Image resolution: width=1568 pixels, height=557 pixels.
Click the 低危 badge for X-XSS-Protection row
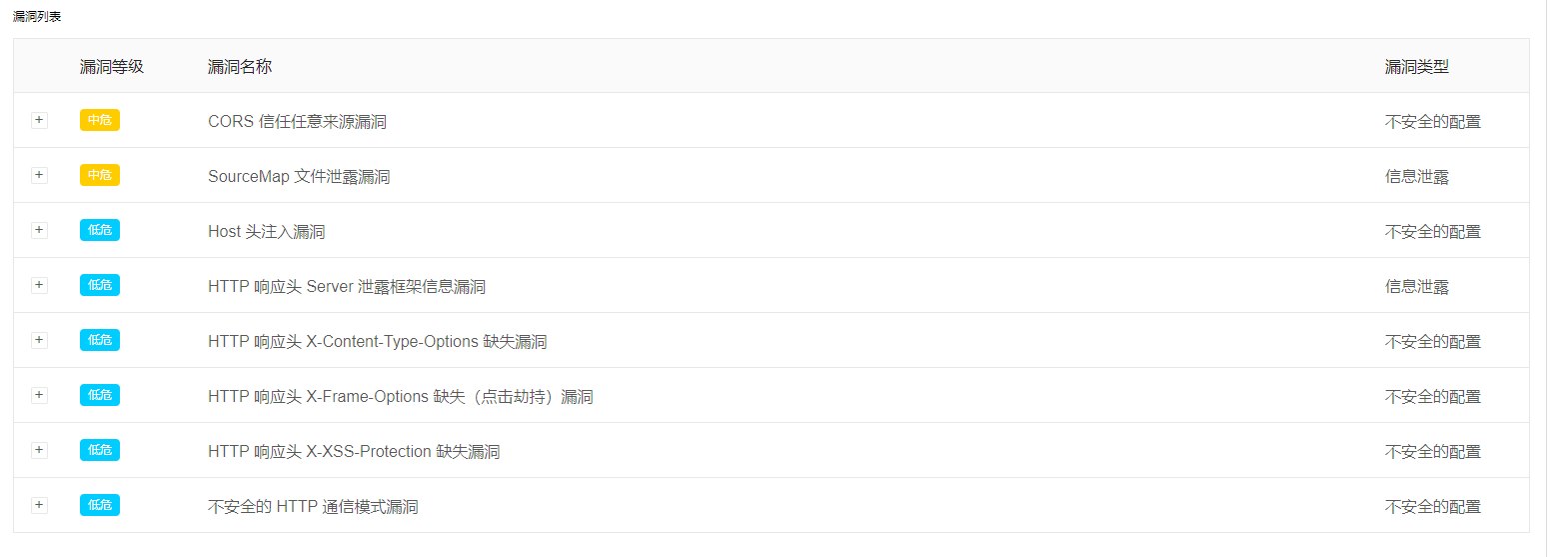pyautogui.click(x=100, y=450)
